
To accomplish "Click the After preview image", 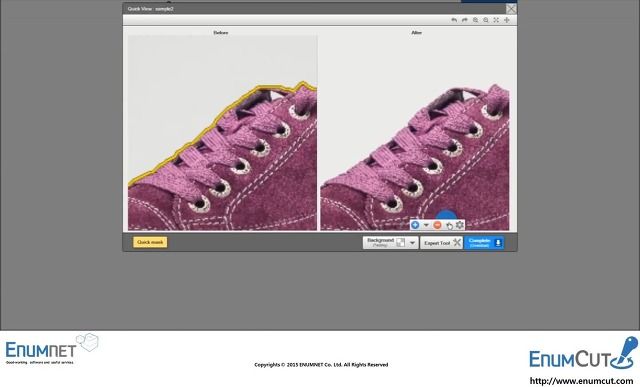I will click(415, 133).
